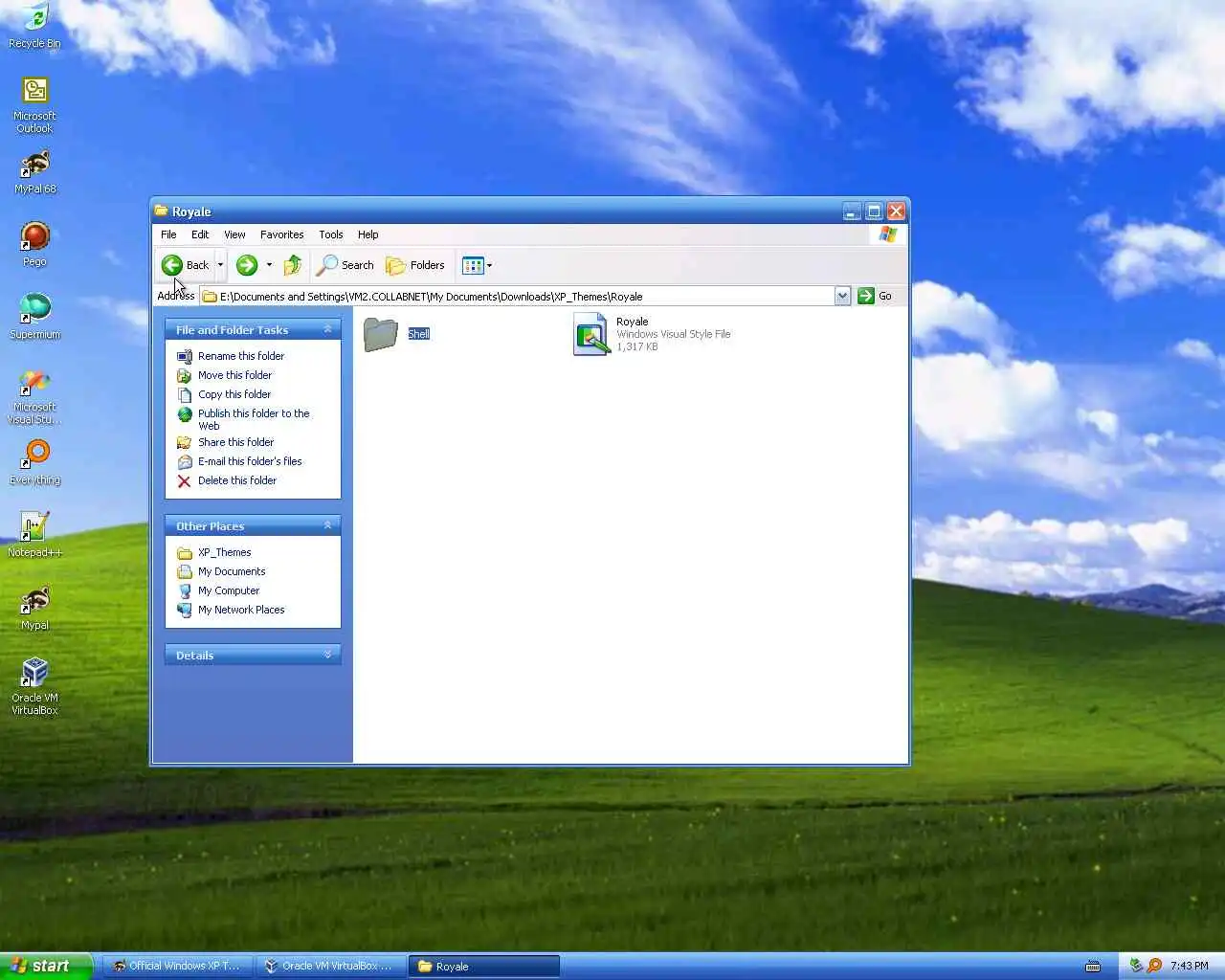1225x980 pixels.
Task: Open the Help menu
Action: [x=367, y=234]
